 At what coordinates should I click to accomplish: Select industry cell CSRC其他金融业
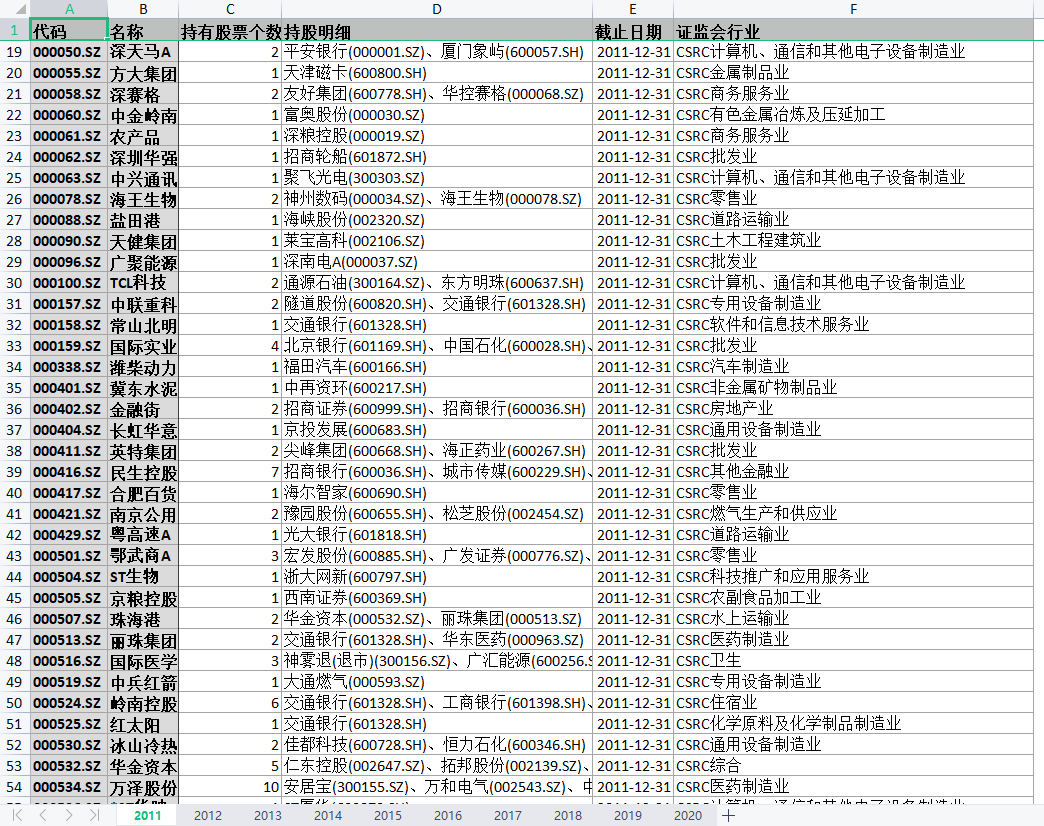854,472
